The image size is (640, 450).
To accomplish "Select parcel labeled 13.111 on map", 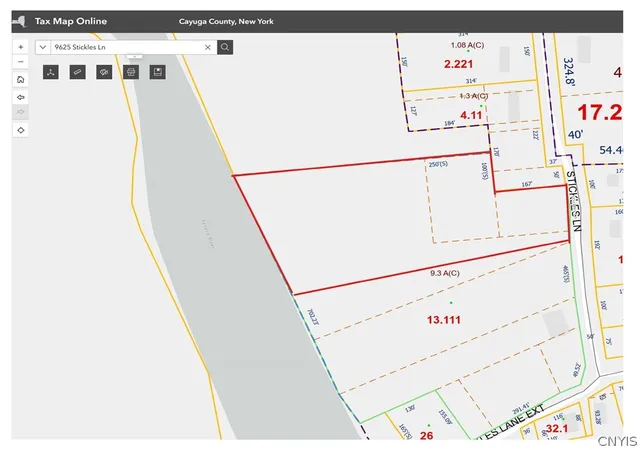I will (444, 320).
